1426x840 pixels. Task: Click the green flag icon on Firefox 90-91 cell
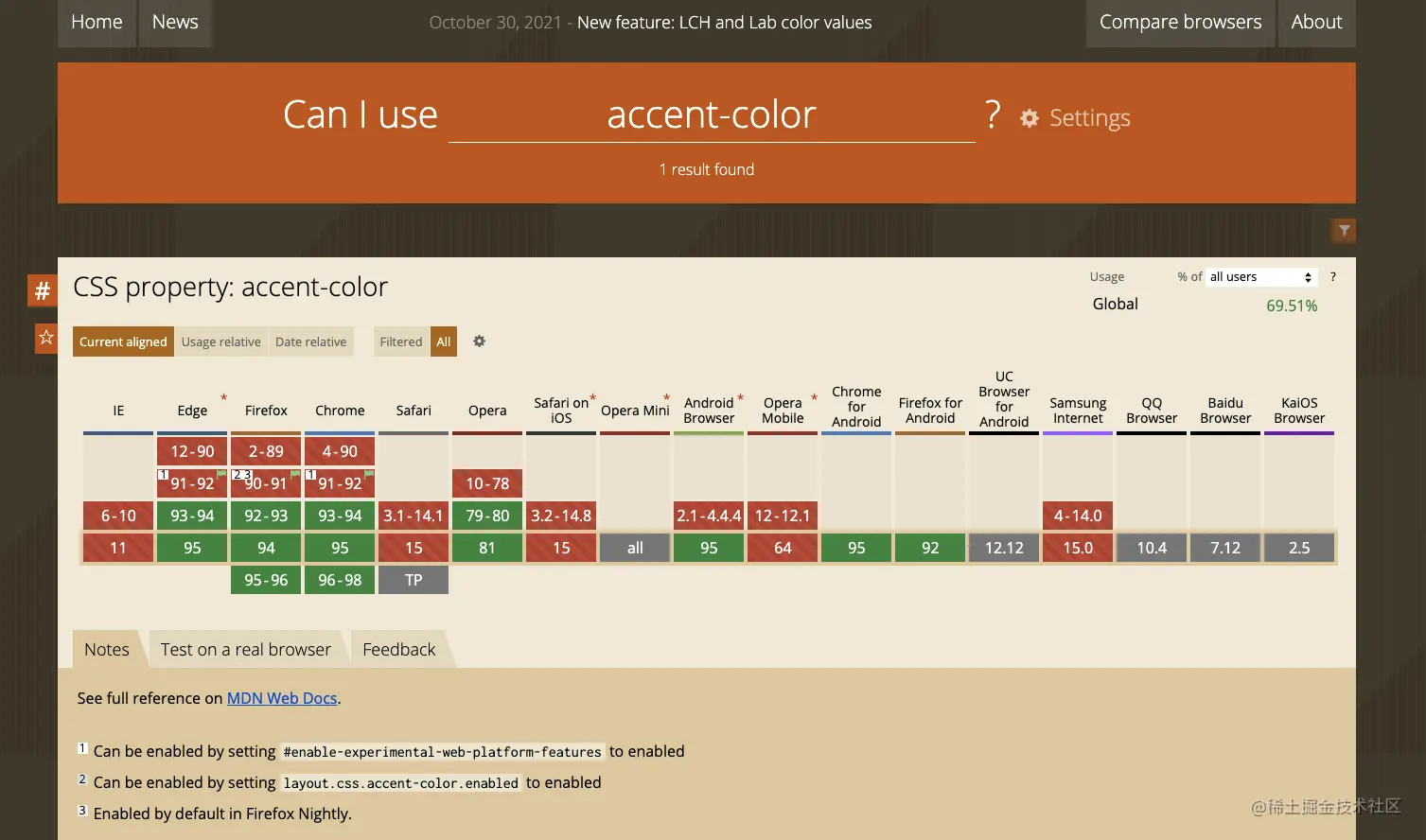pyautogui.click(x=294, y=473)
